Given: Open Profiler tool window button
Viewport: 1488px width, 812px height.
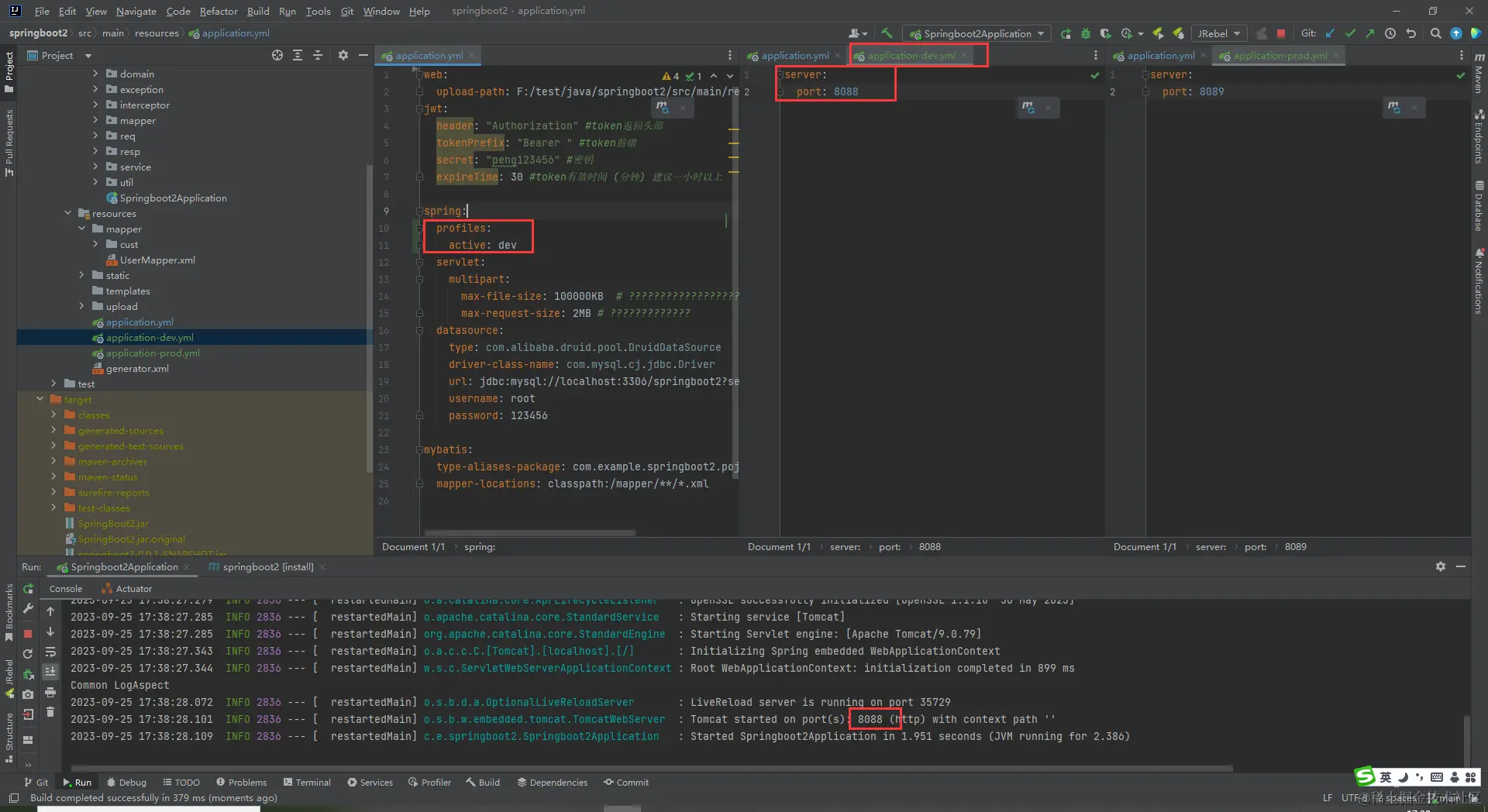Looking at the screenshot, I should [x=430, y=783].
